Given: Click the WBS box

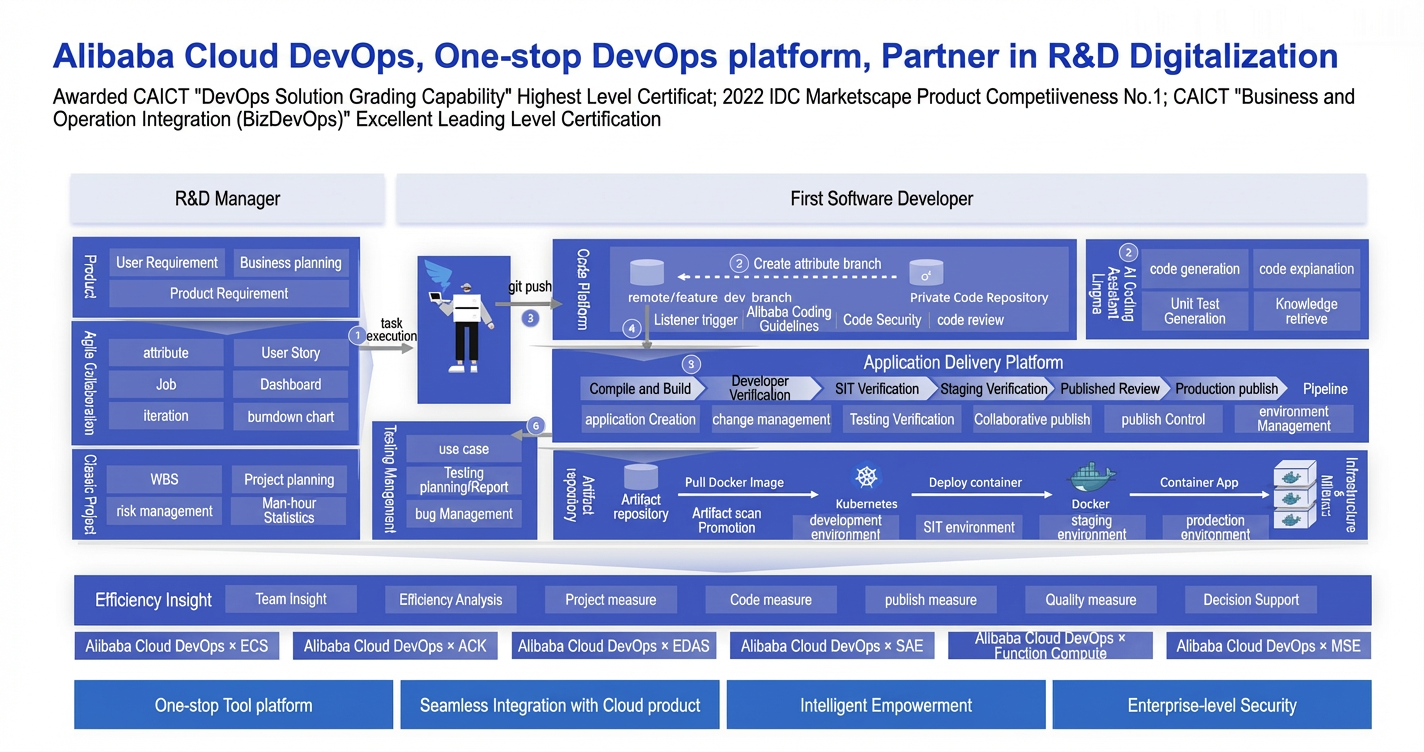Looking at the screenshot, I should 165,480.
